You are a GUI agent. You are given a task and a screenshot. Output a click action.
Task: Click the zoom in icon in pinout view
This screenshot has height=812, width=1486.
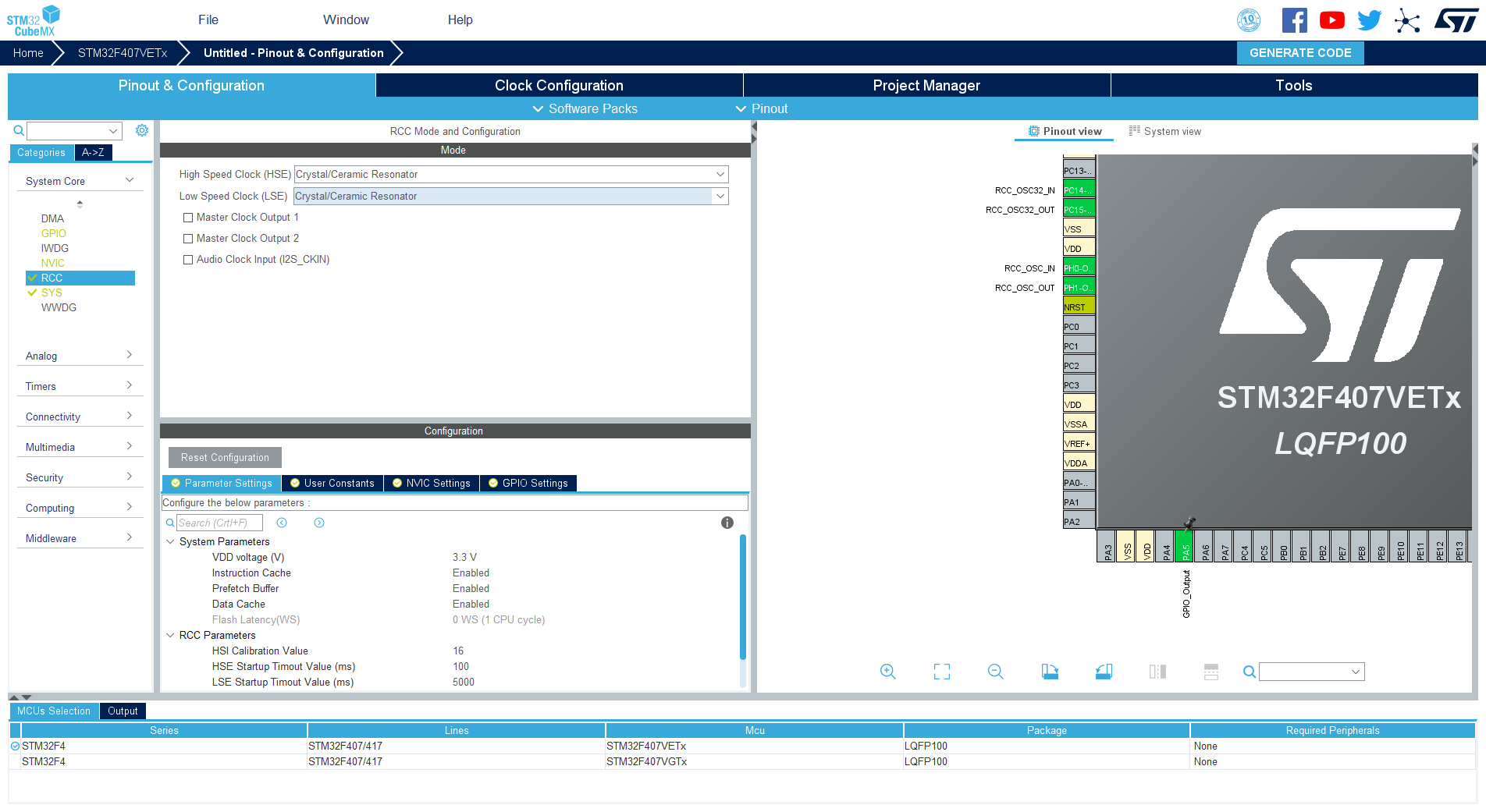click(888, 672)
